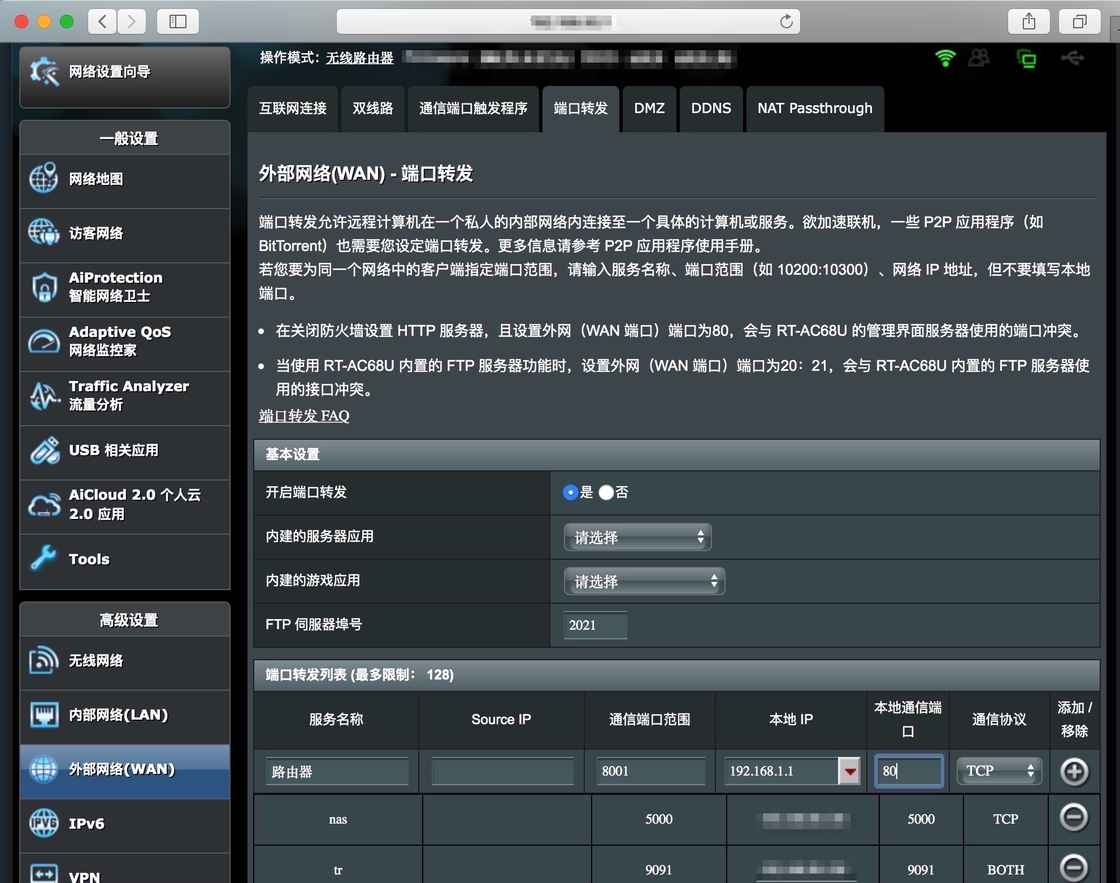The height and width of the screenshot is (883, 1120).
Task: Click the add rule plus icon
Action: tap(1073, 771)
